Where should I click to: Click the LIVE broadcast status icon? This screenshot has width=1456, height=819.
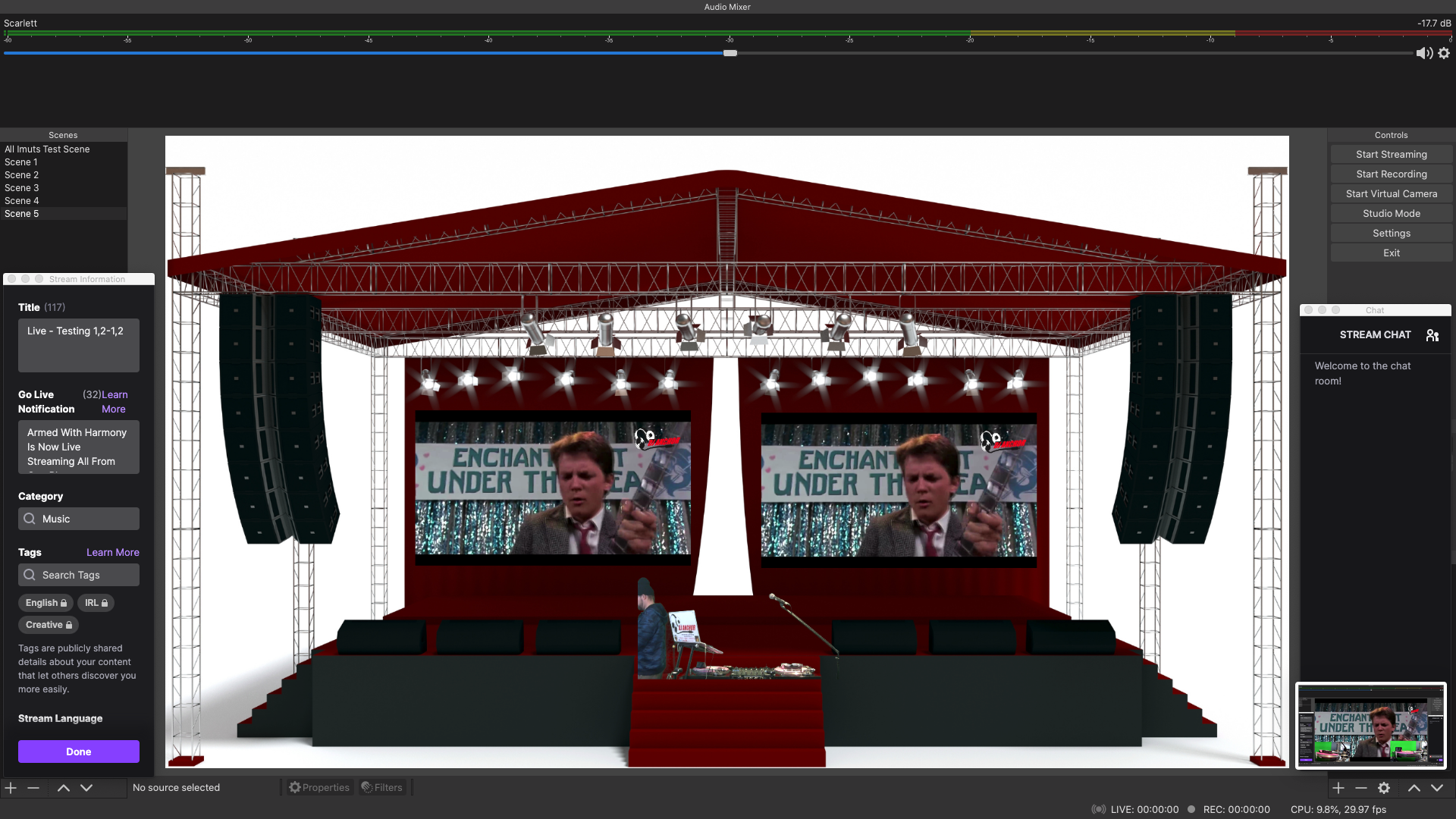coord(1098,809)
